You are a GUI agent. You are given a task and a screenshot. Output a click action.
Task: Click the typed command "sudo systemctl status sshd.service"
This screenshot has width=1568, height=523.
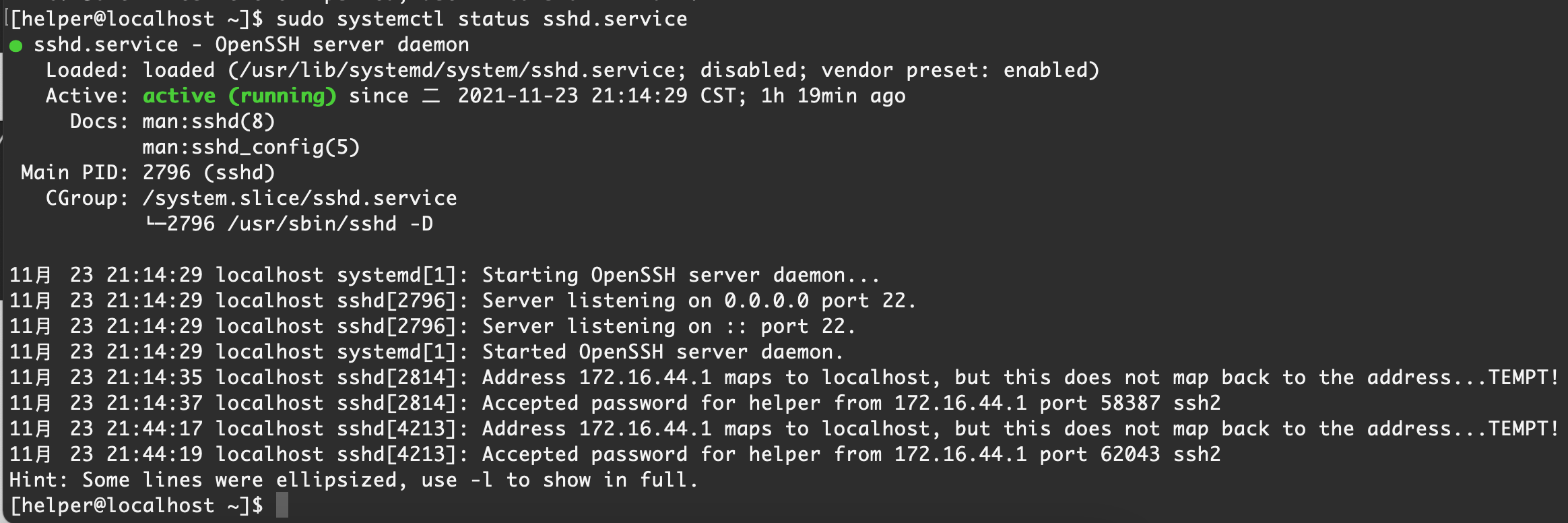pos(482,19)
